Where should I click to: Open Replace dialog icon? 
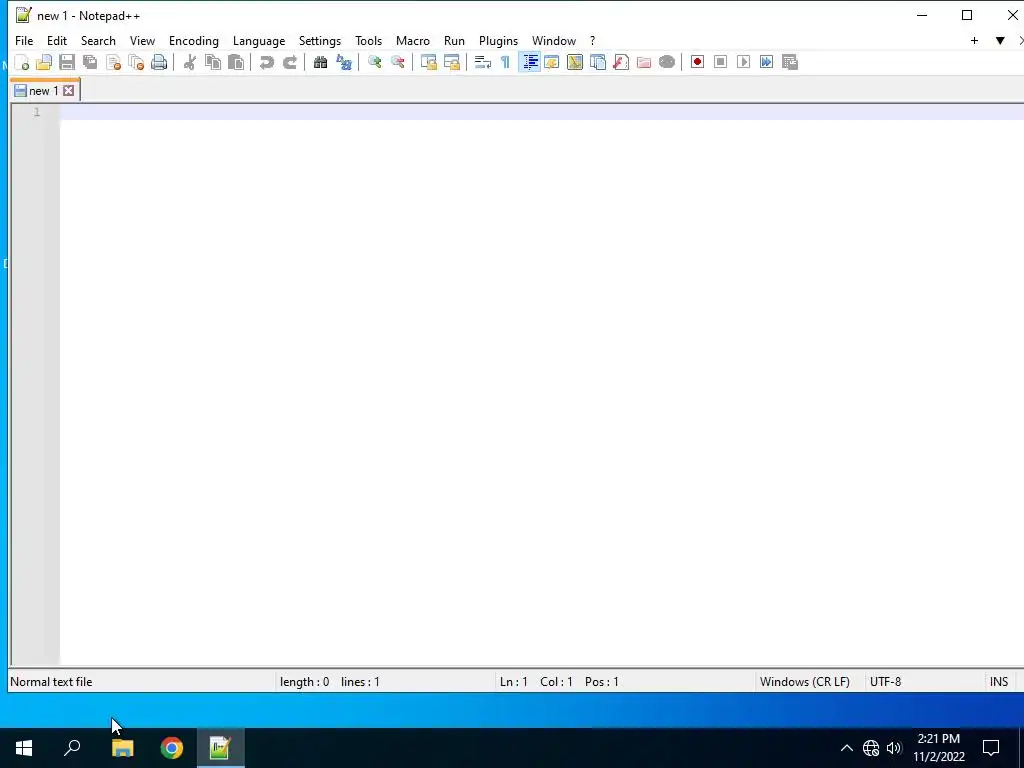tap(344, 62)
